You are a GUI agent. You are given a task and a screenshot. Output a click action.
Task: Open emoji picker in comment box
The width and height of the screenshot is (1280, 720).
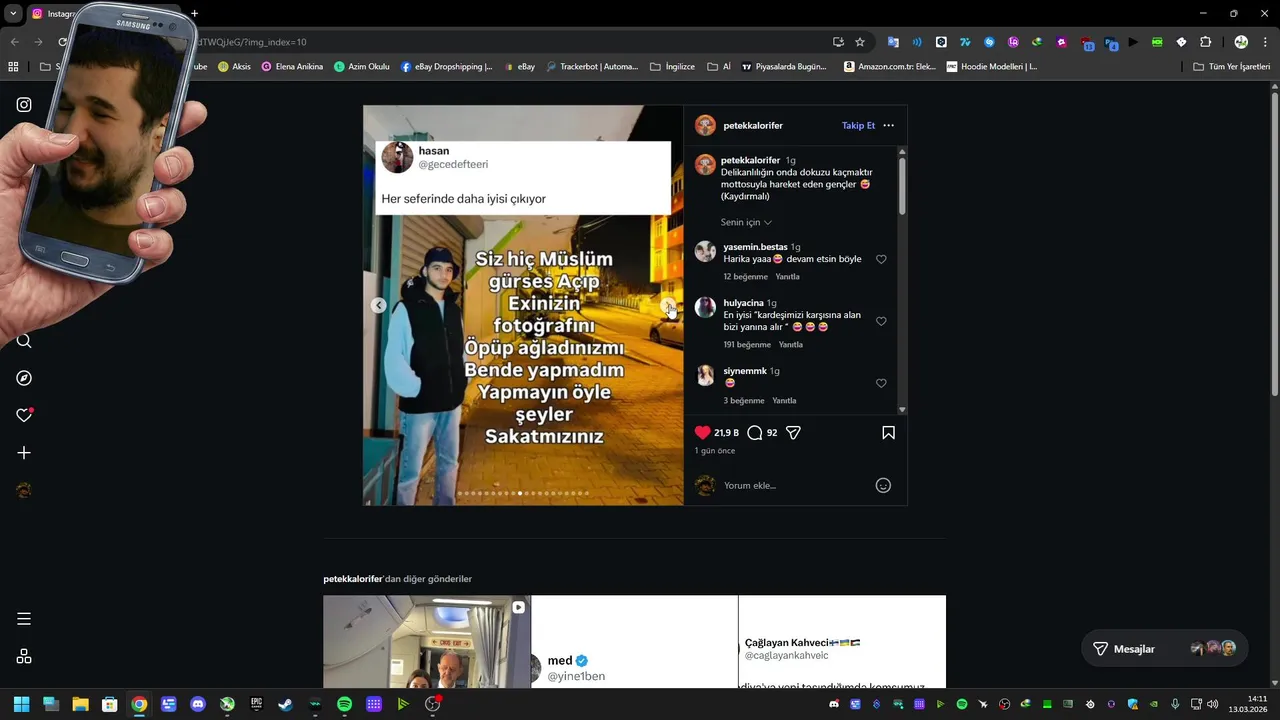coord(883,485)
